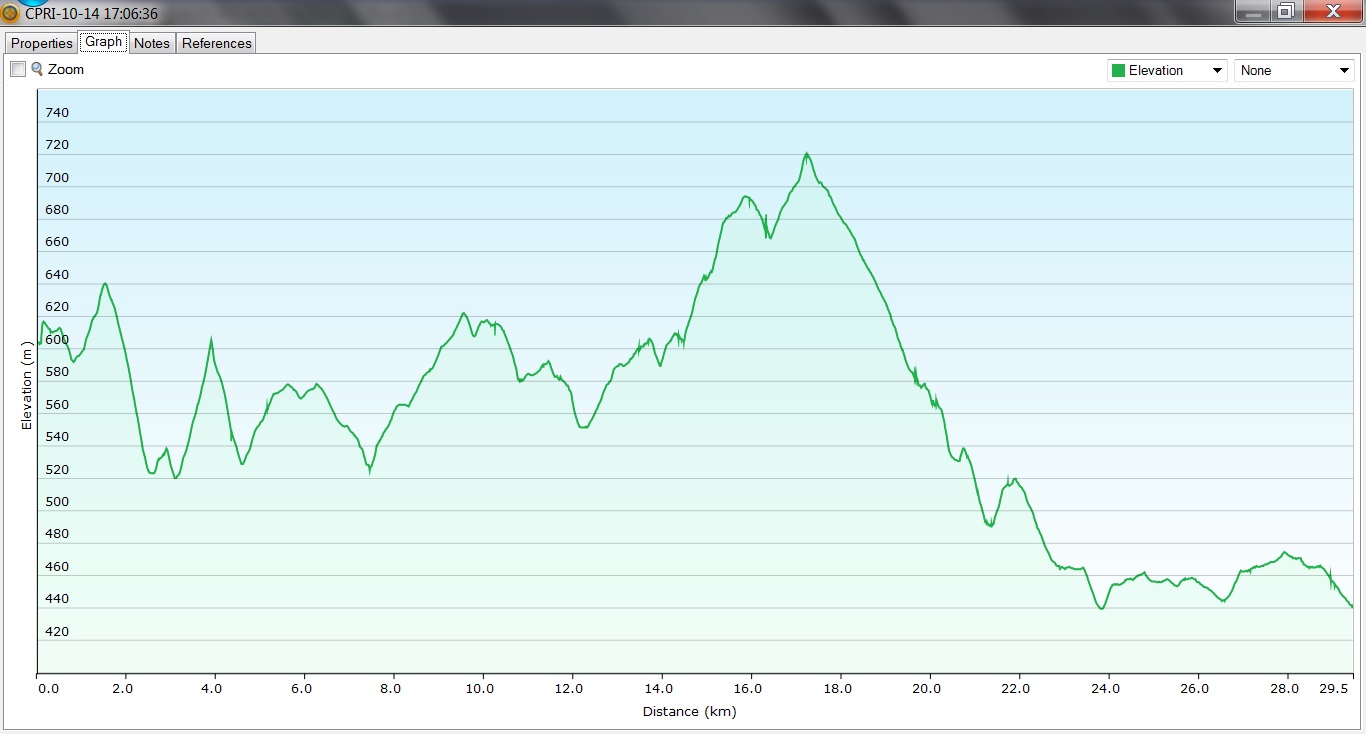1366x734 pixels.
Task: Close the CPRI-10-14 window
Action: [x=1331, y=11]
